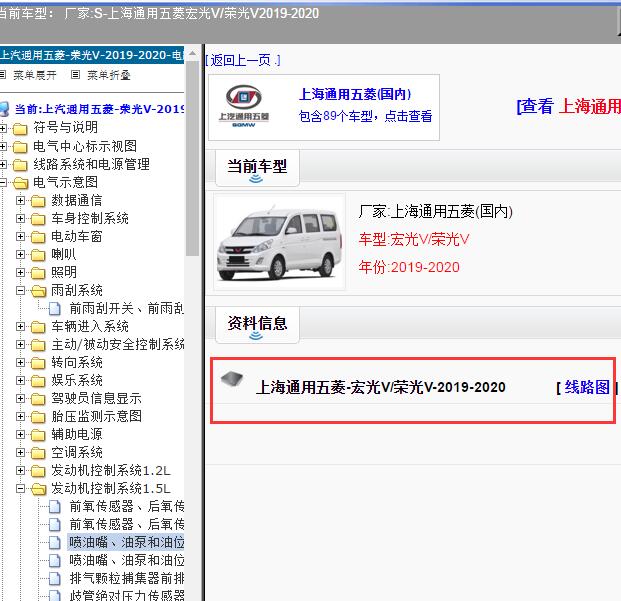The image size is (621, 601).
Task: Collapse the 发动机控制系统1.5L node
Action: [x=20, y=489]
